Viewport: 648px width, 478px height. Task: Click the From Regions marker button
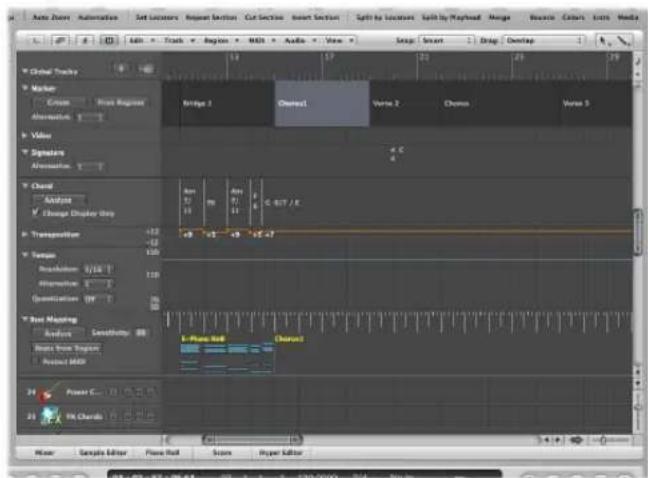coord(121,102)
